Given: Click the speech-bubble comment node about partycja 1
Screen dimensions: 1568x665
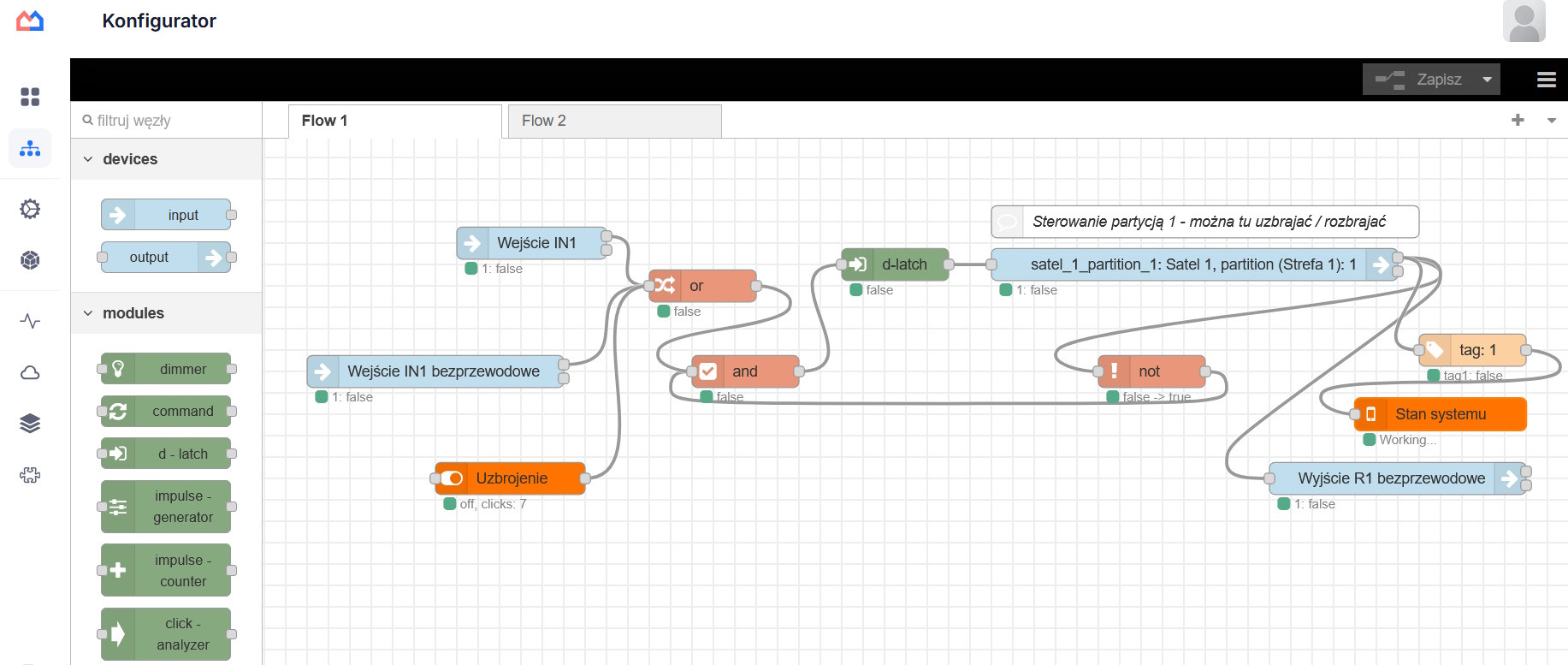Looking at the screenshot, I should [1205, 222].
